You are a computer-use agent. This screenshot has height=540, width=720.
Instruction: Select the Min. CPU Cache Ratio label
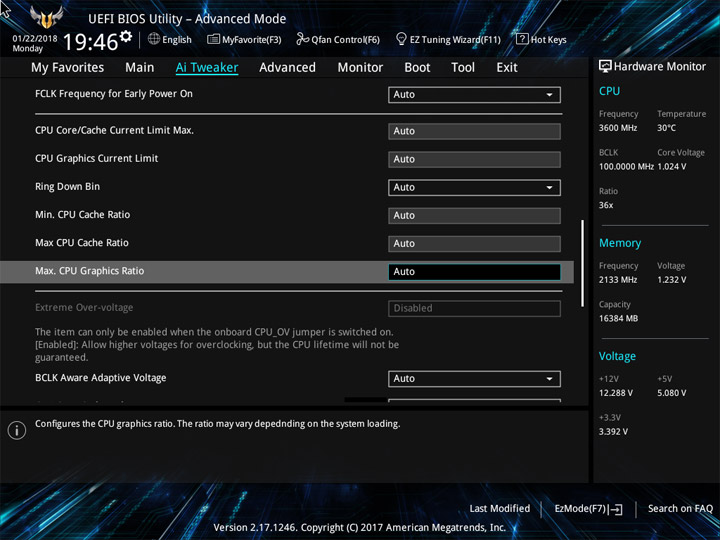(x=83, y=214)
